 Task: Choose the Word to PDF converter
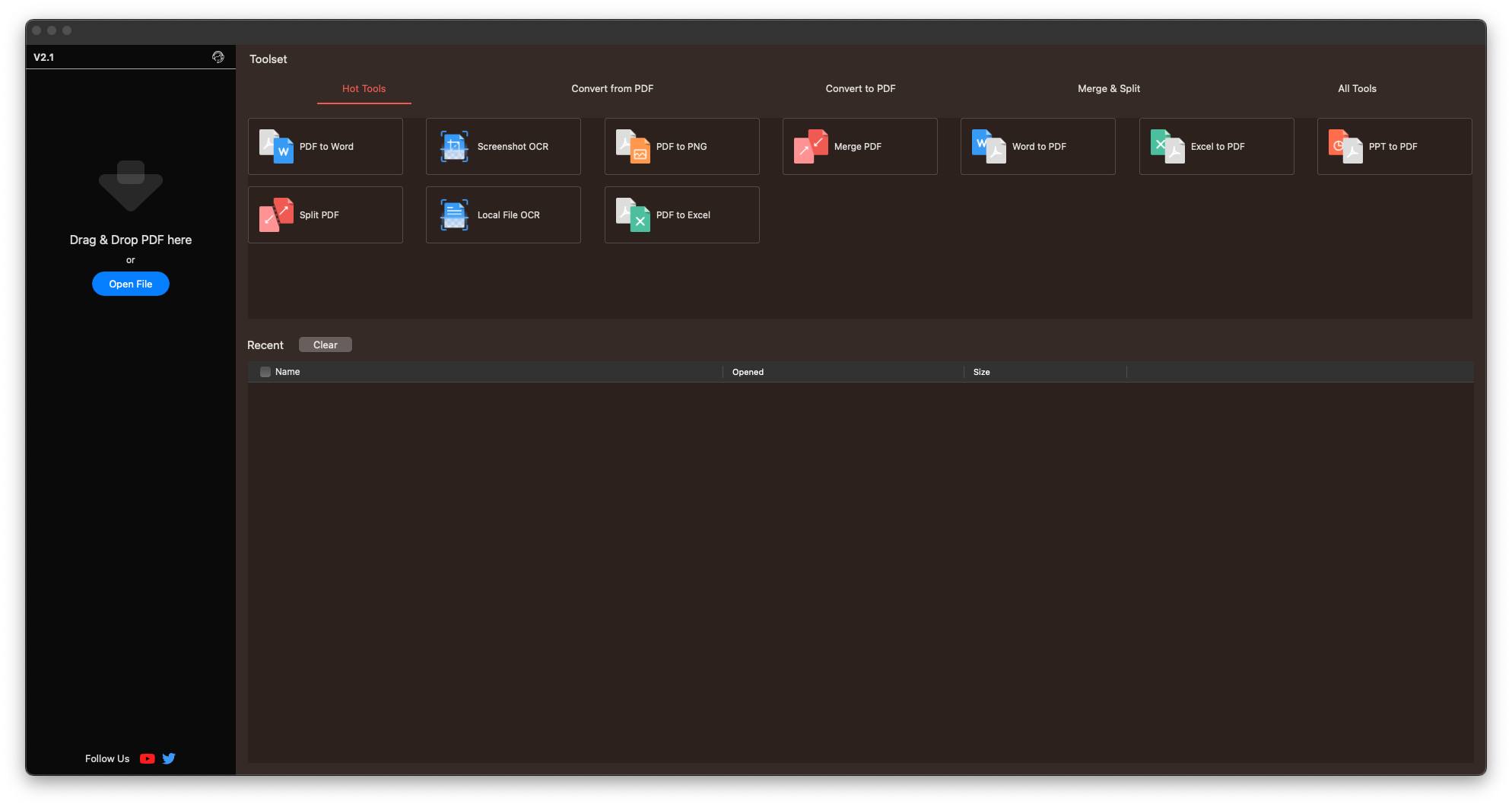click(1037, 147)
